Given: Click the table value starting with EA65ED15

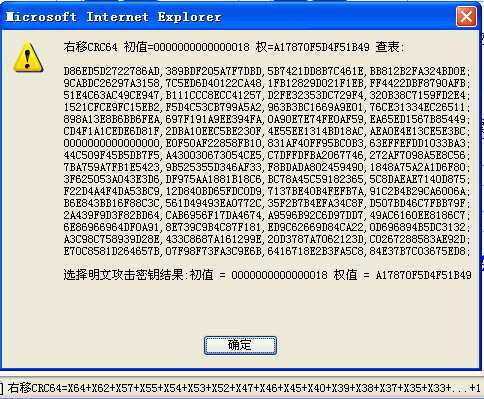Looking at the screenshot, I should [417, 119].
